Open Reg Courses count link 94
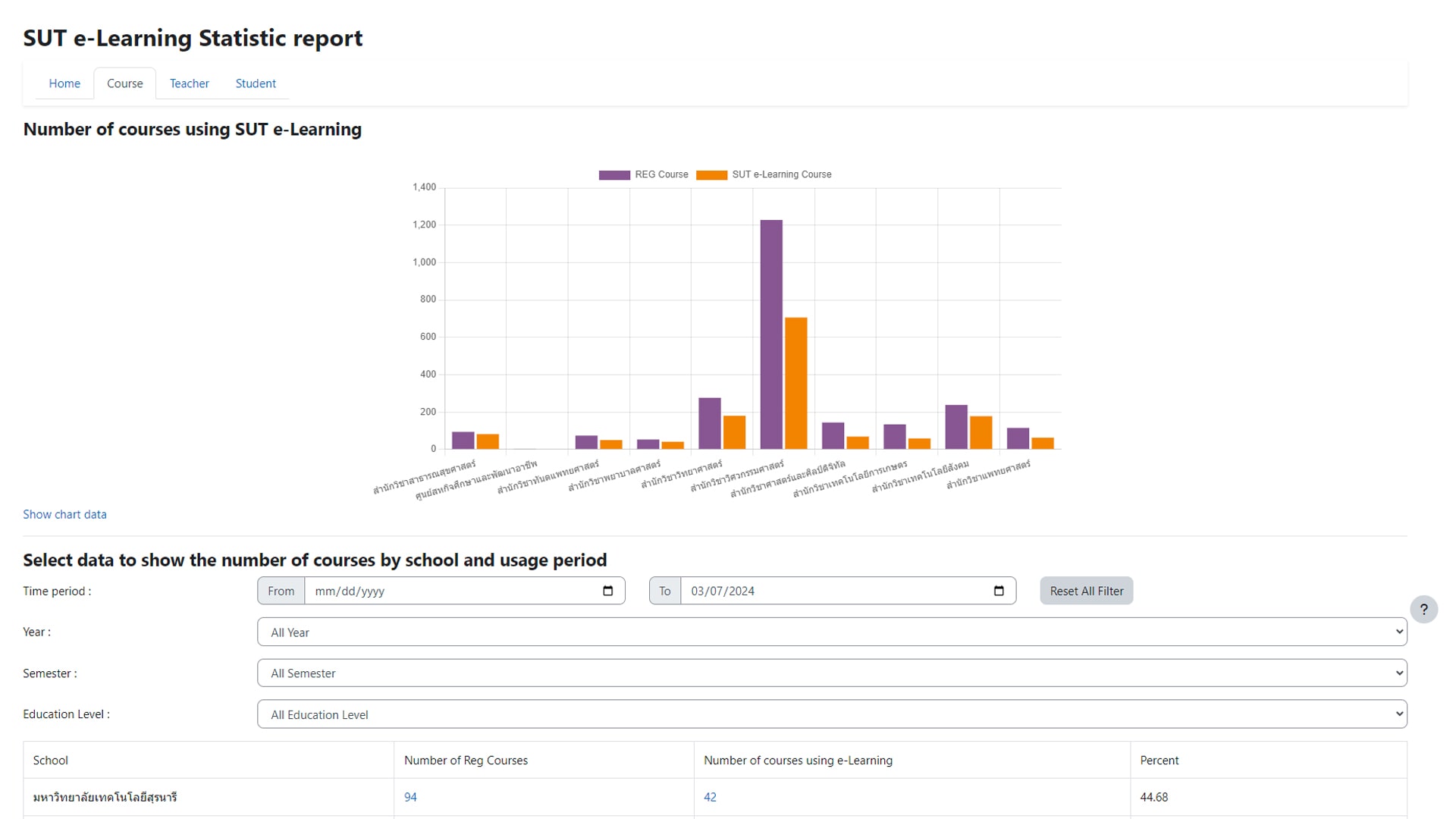Screen dimensions: 1456x819 [410, 797]
